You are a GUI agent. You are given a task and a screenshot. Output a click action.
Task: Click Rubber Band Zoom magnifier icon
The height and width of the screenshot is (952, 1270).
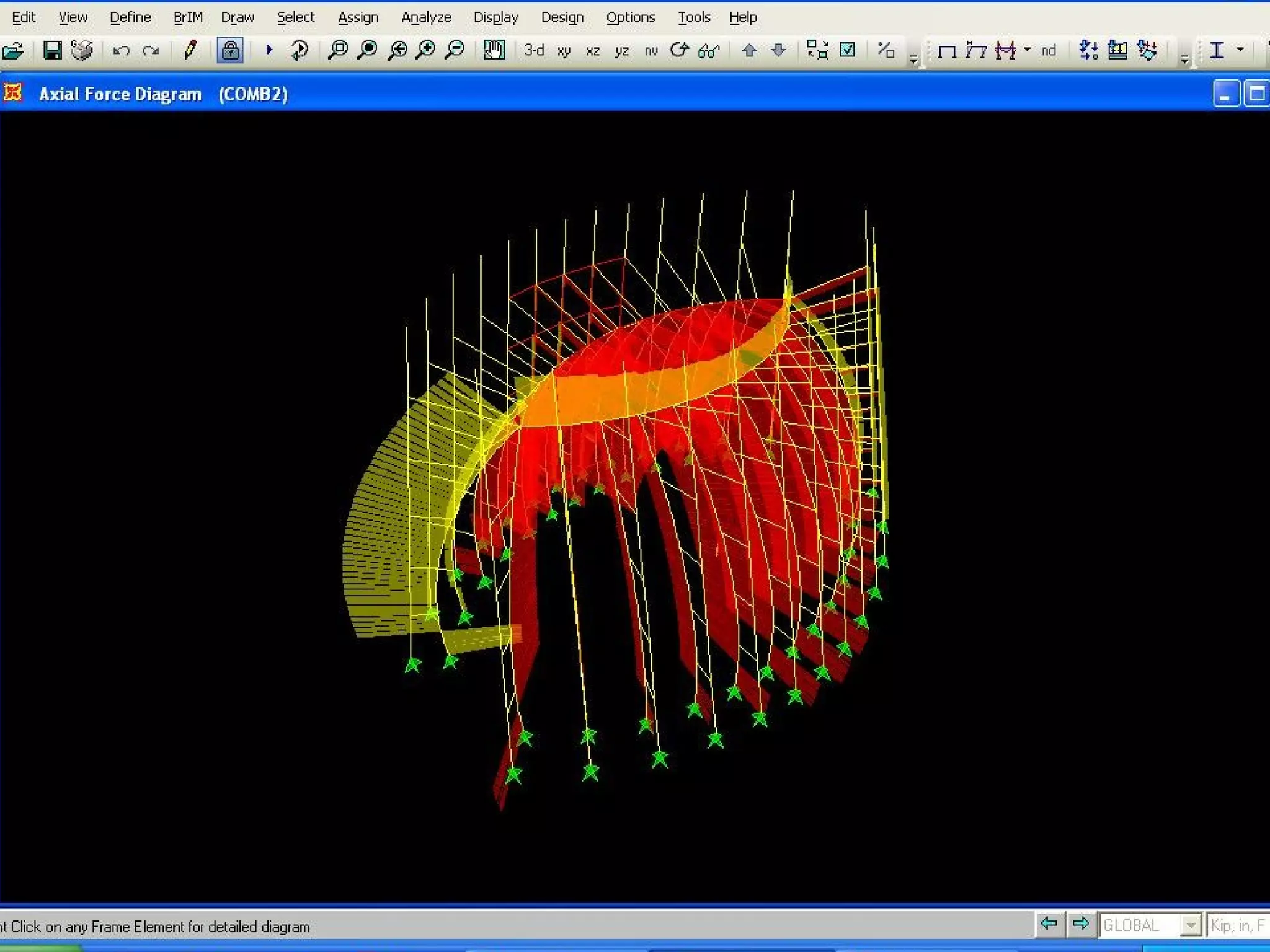coord(338,50)
